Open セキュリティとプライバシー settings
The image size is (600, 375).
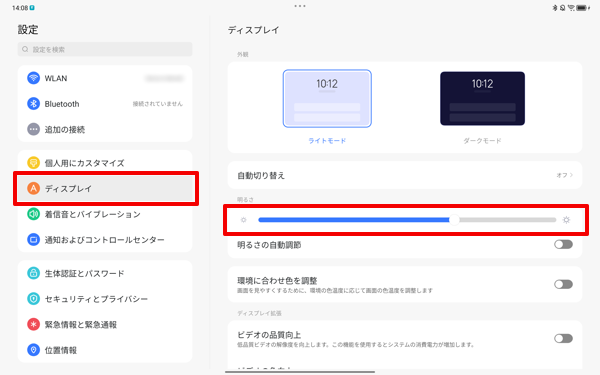click(x=105, y=299)
